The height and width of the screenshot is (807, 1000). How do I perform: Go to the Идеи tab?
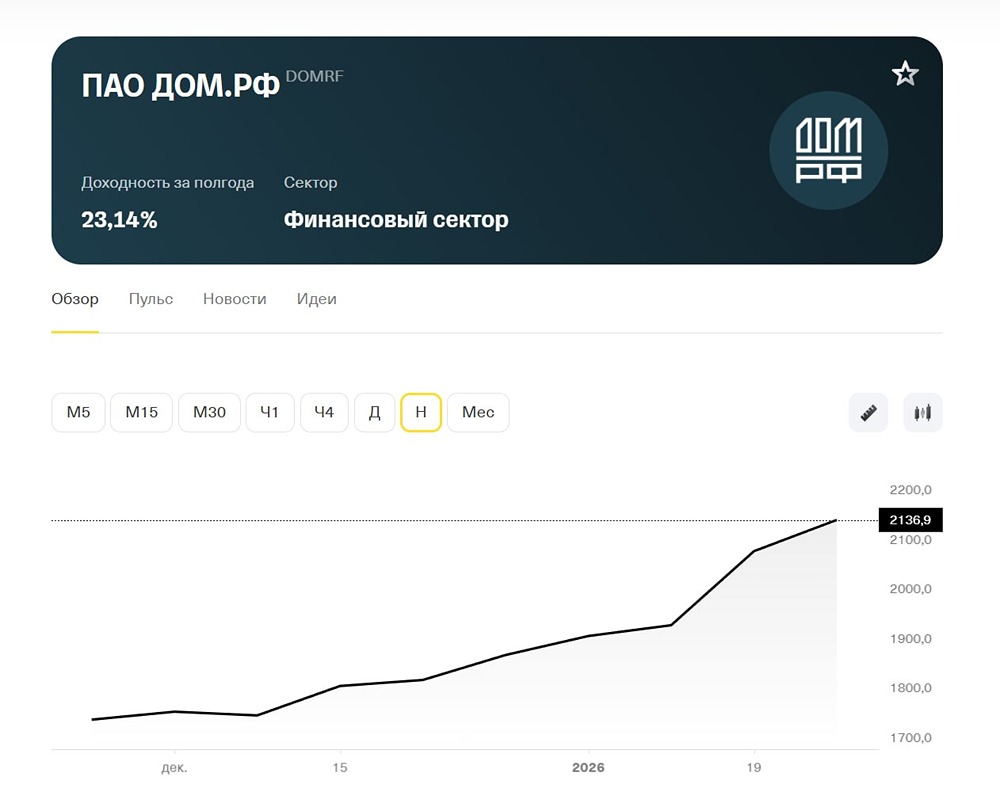click(x=316, y=298)
